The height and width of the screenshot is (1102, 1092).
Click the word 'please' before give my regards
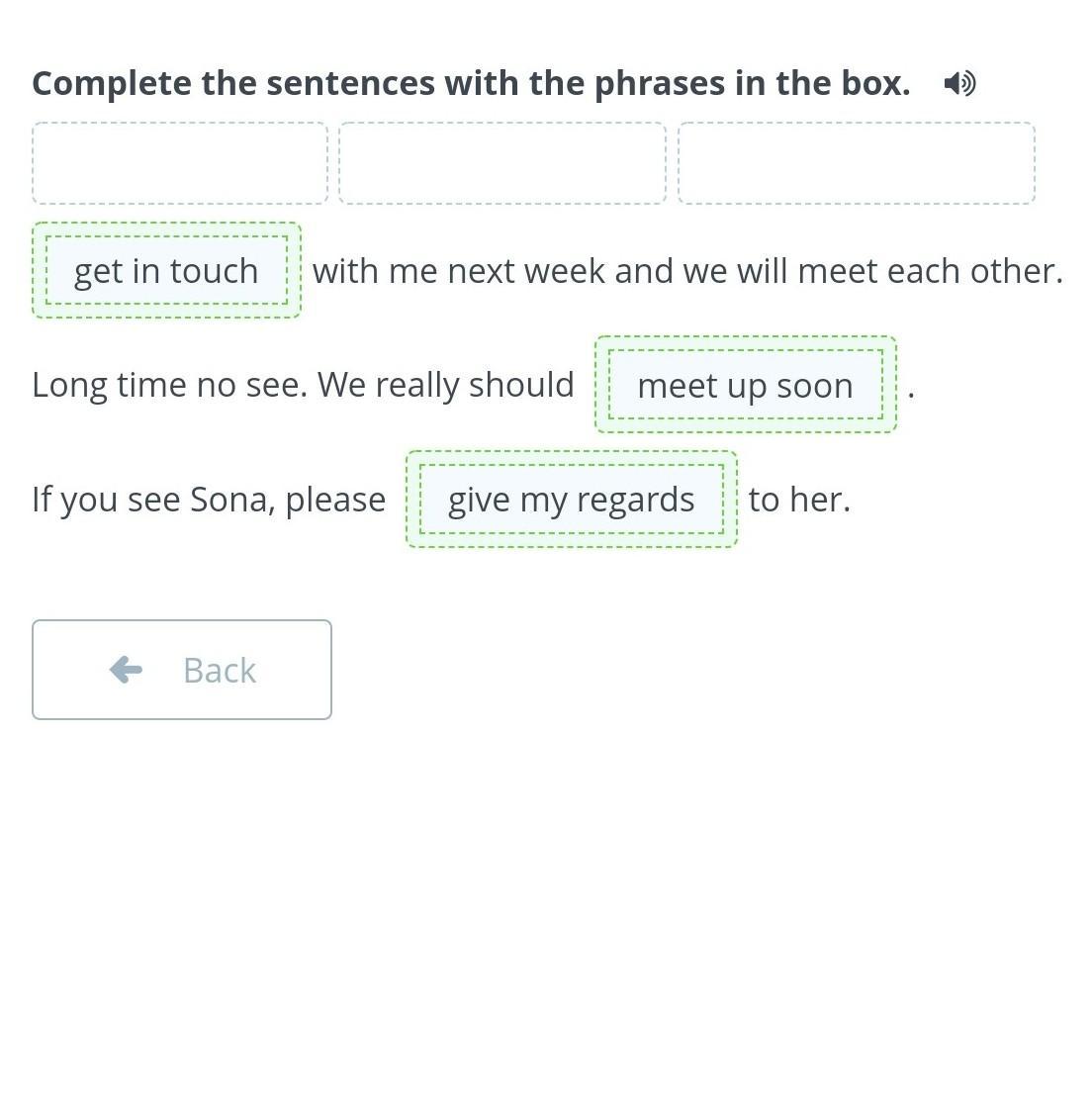(335, 500)
